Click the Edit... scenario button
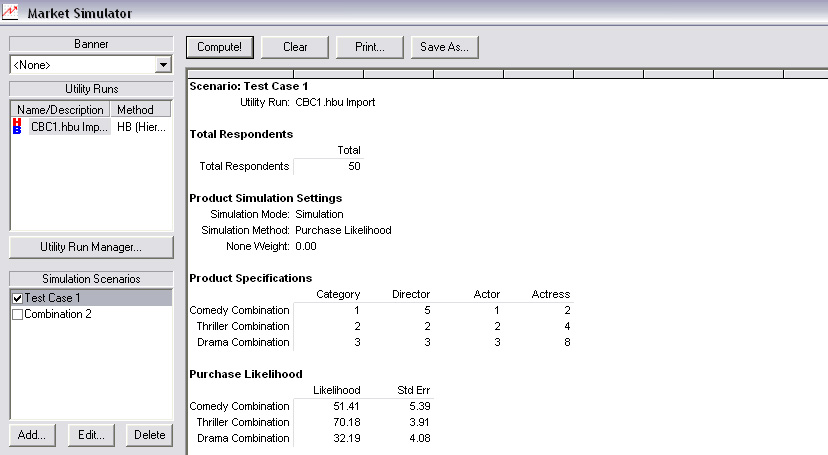 click(91, 435)
